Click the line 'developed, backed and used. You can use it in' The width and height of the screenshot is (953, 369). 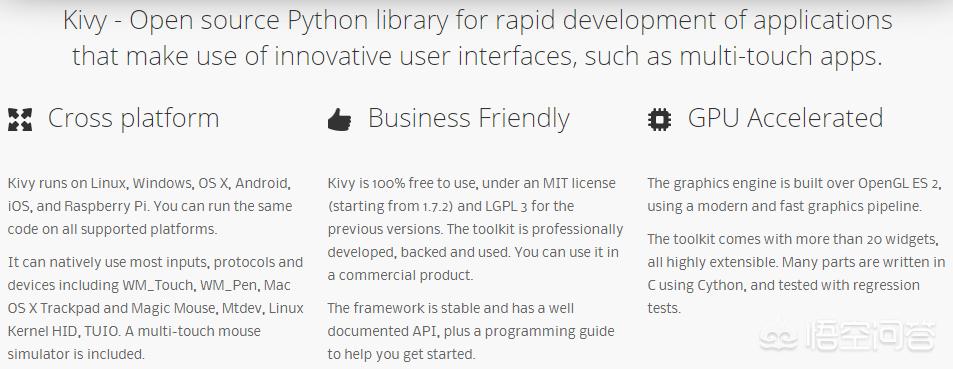pos(473,252)
